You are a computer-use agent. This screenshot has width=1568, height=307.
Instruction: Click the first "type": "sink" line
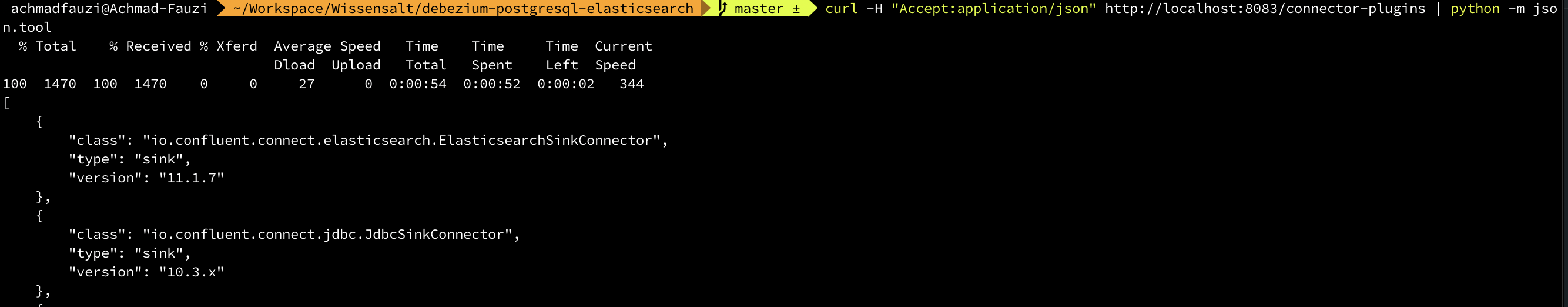[130, 159]
